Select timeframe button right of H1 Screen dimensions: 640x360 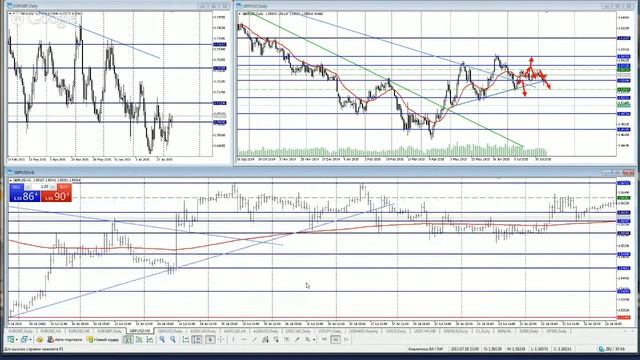(346, 339)
